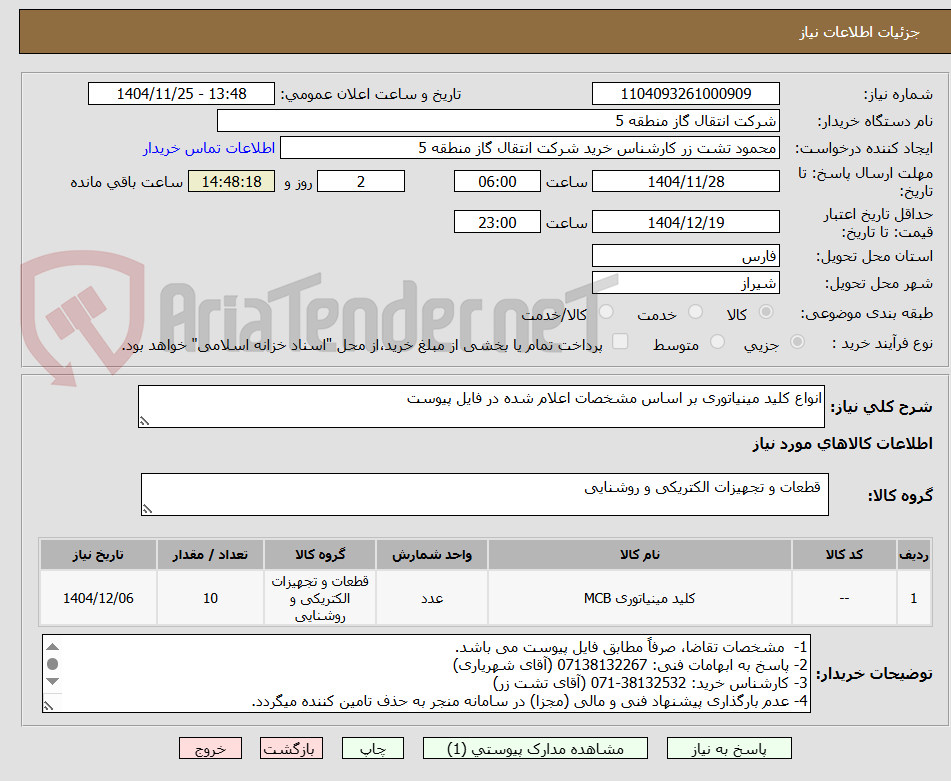Click the تعداد / مقدار column header
The image size is (951, 781).
210,555
